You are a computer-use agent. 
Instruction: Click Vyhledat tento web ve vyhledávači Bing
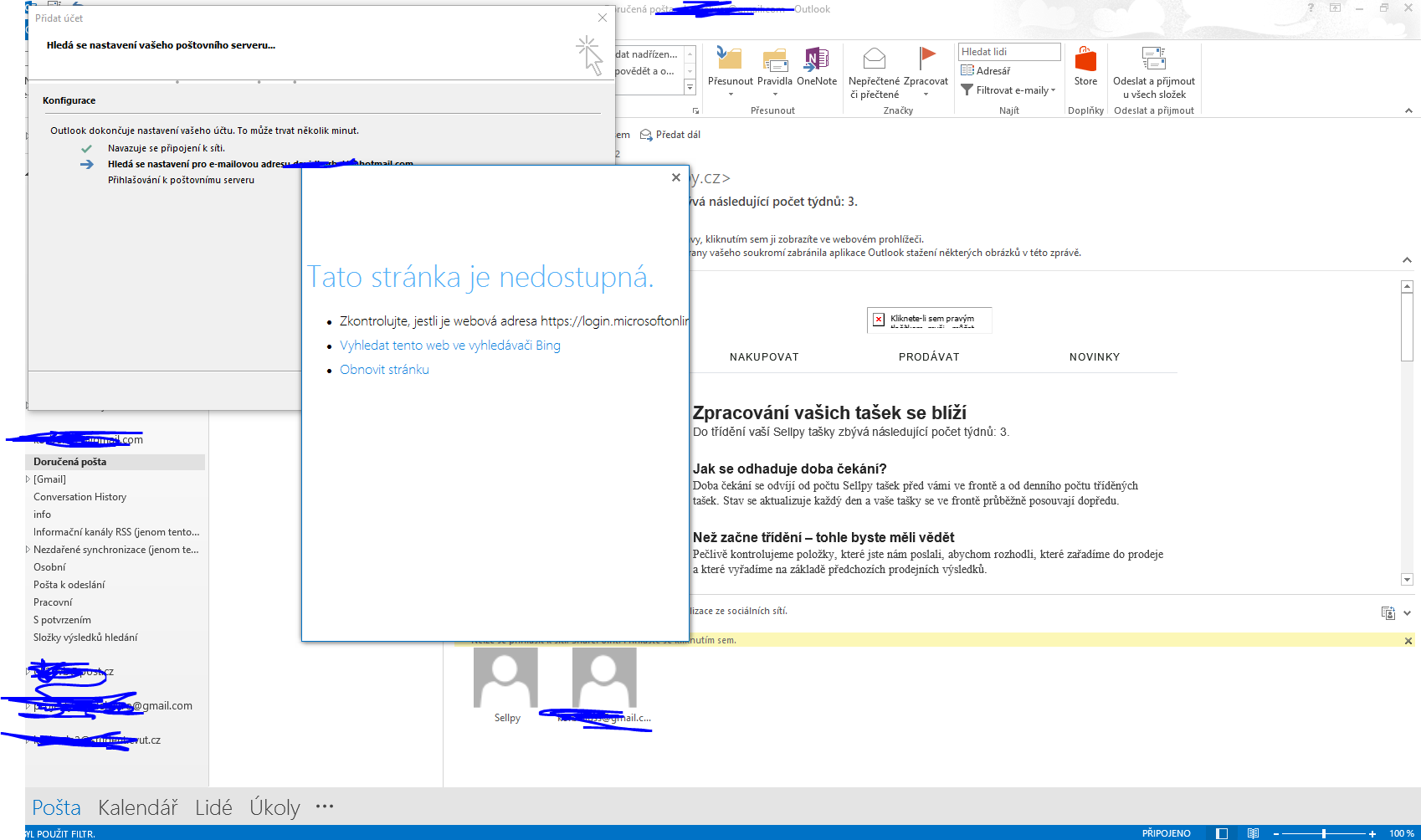click(x=450, y=346)
